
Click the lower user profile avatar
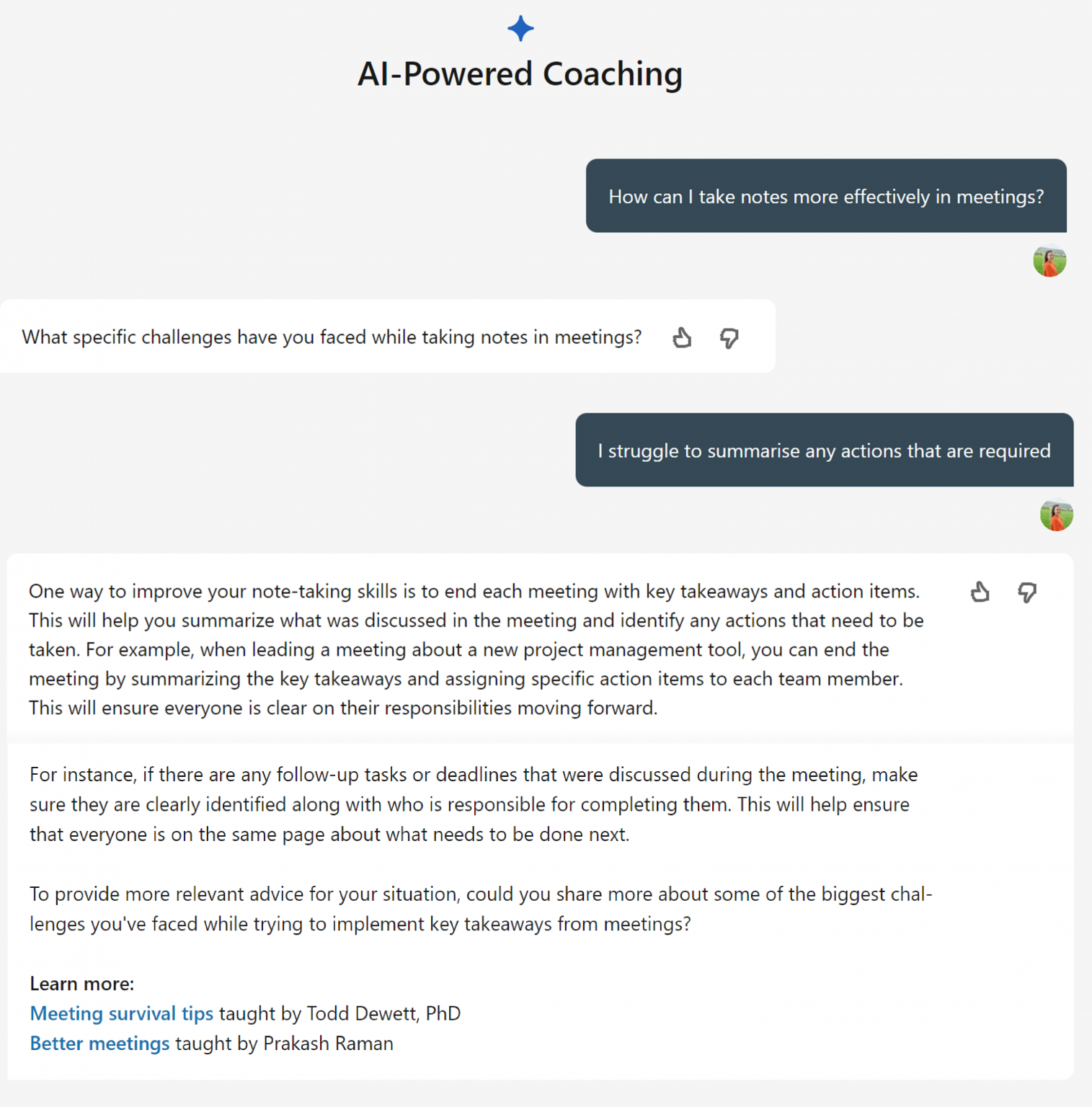[1057, 515]
